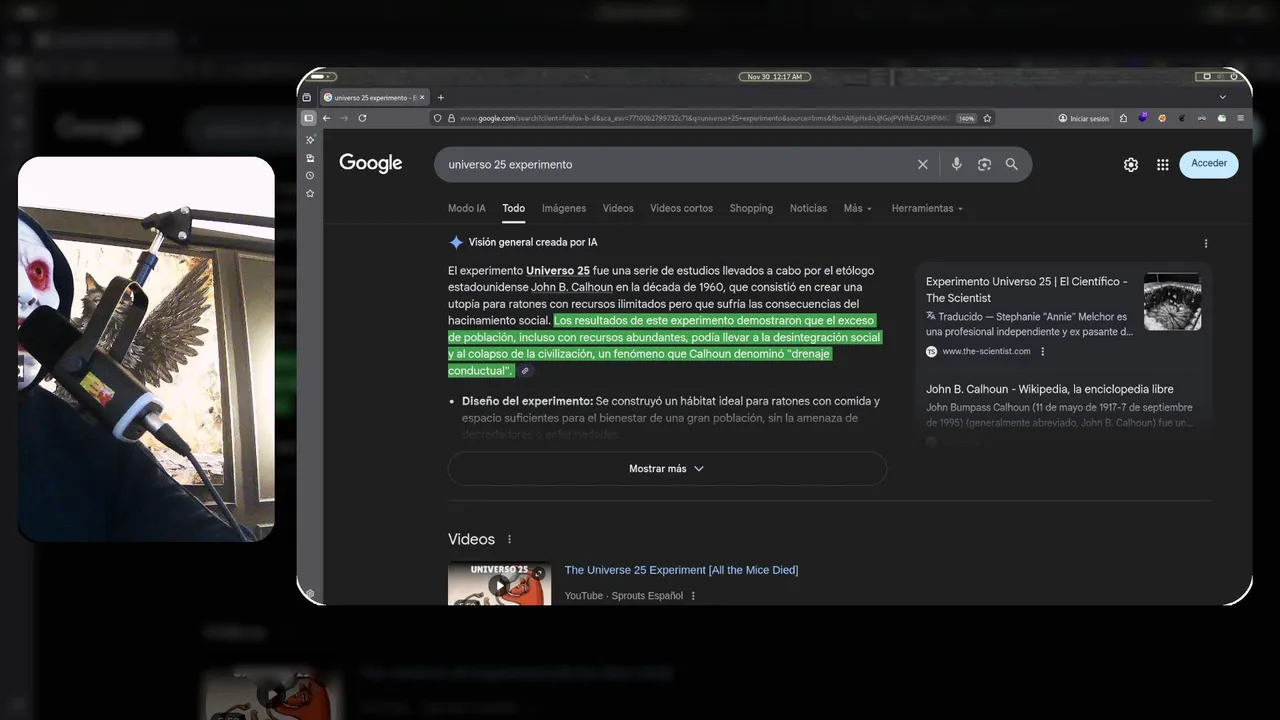
Task: Click the Visión general creada por IA heading
Action: (x=533, y=242)
